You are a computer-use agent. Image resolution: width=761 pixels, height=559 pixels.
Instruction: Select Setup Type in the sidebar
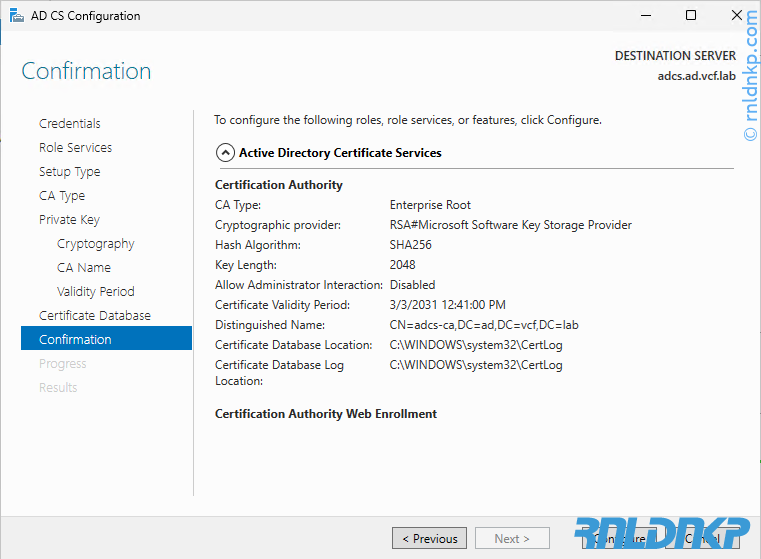70,172
